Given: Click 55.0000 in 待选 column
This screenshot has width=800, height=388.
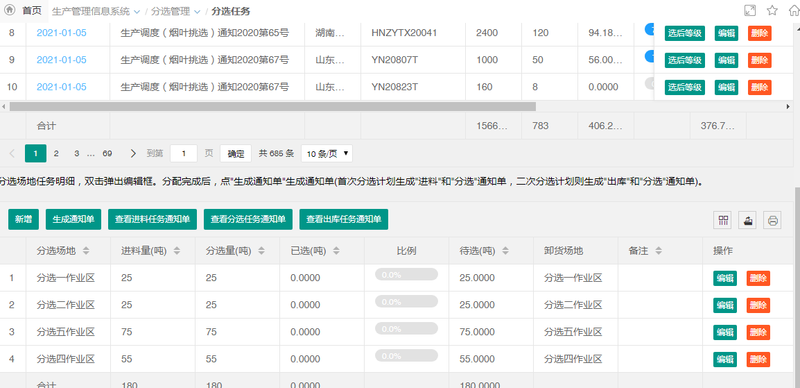Looking at the screenshot, I should tap(477, 359).
